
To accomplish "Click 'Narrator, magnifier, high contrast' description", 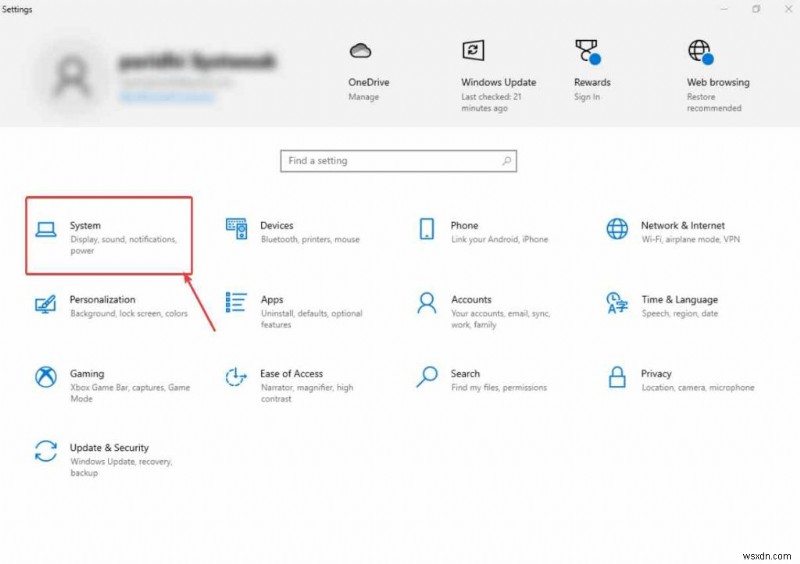I will tap(307, 393).
